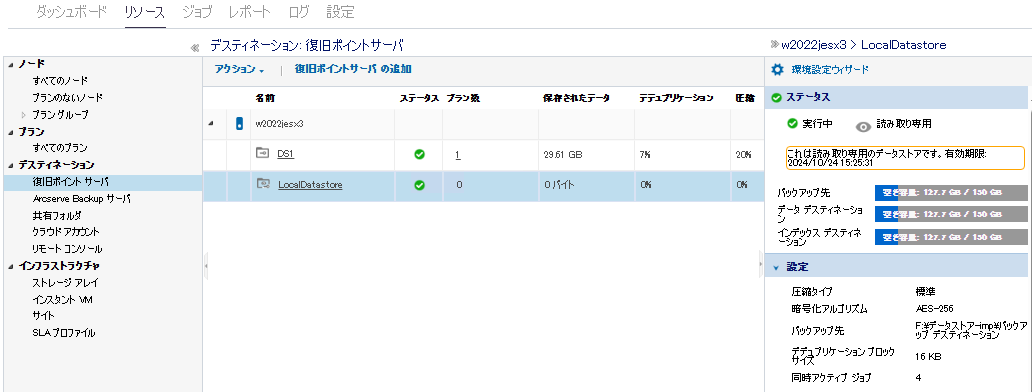Open the DS1 datastore link
This screenshot has height=392, width=1032.
(x=285, y=155)
